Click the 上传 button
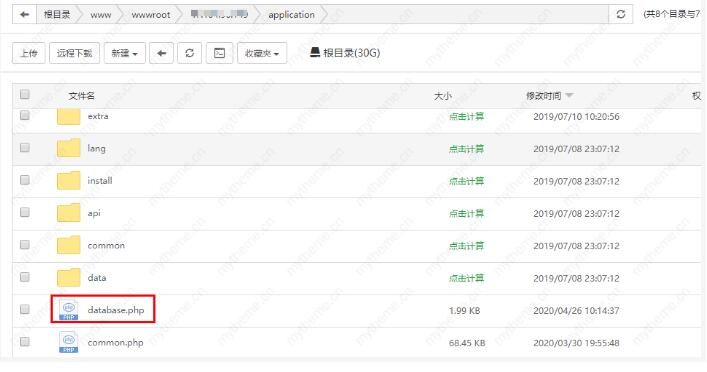Screen dimensions: 707x372 29,53
